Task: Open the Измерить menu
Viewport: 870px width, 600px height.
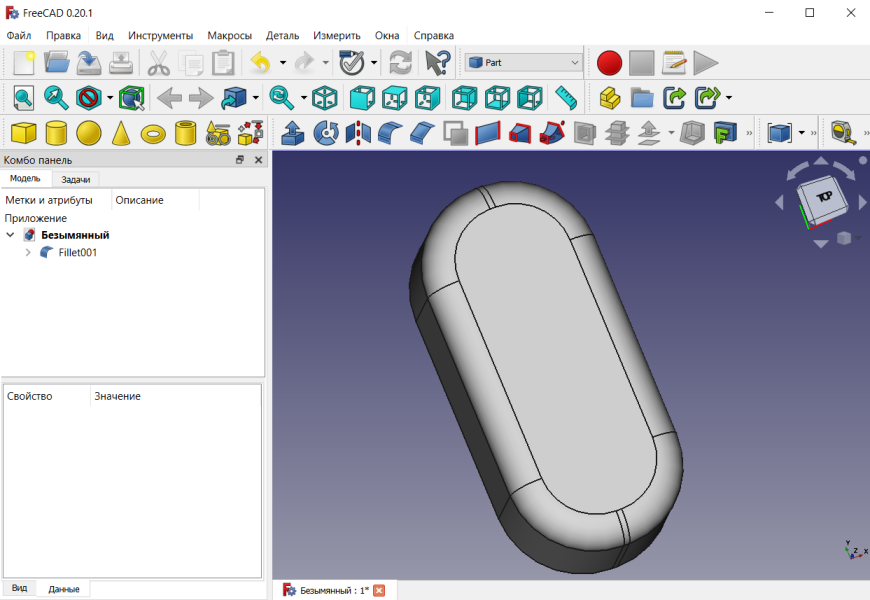Action: point(336,36)
